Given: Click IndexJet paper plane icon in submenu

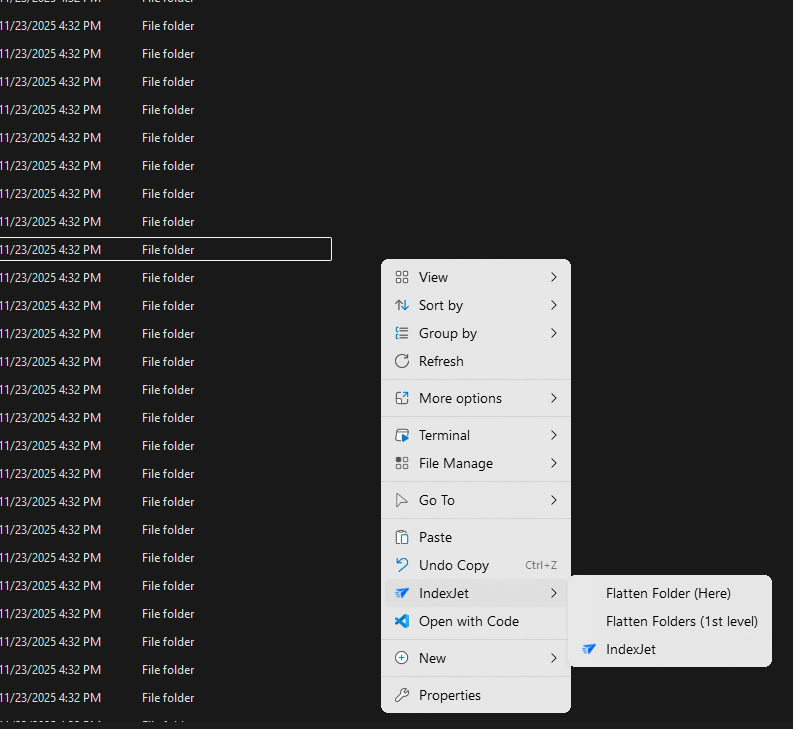Looking at the screenshot, I should click(589, 649).
